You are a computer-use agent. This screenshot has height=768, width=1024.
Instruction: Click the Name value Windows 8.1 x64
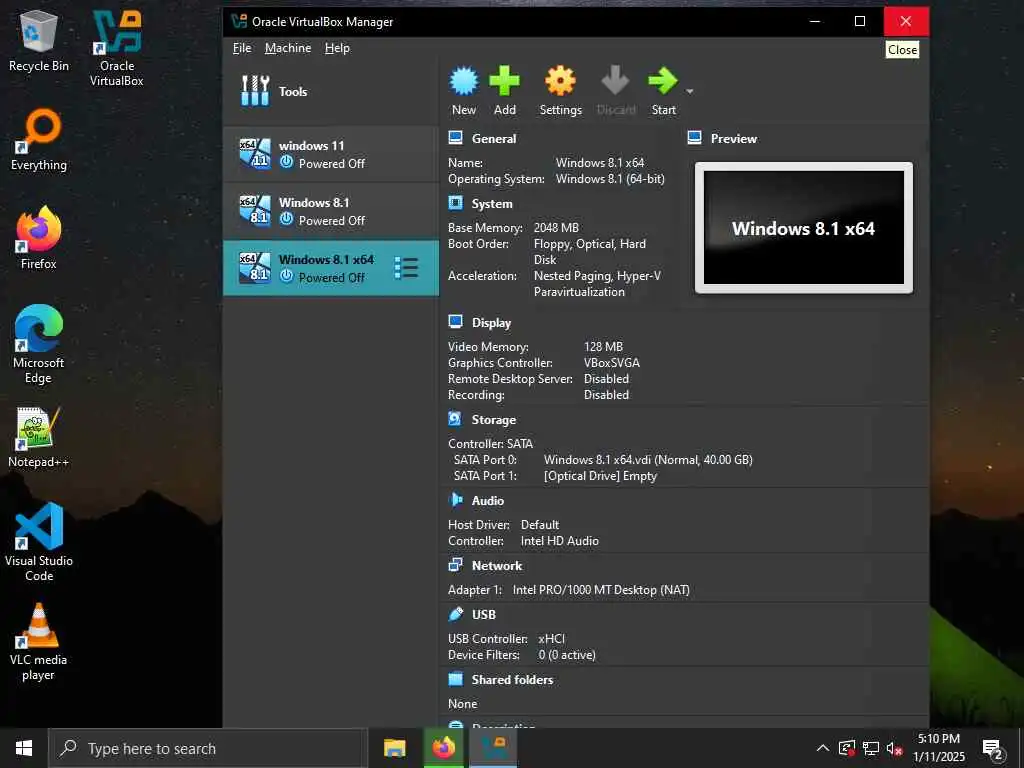click(x=600, y=163)
